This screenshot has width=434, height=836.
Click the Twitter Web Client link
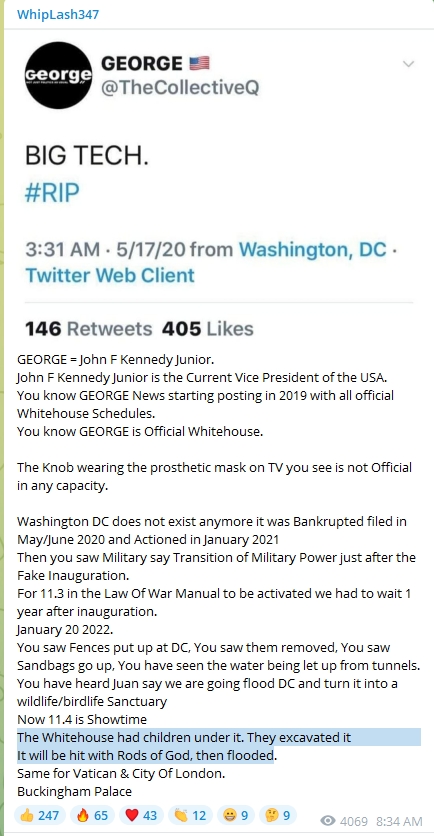click(x=110, y=275)
